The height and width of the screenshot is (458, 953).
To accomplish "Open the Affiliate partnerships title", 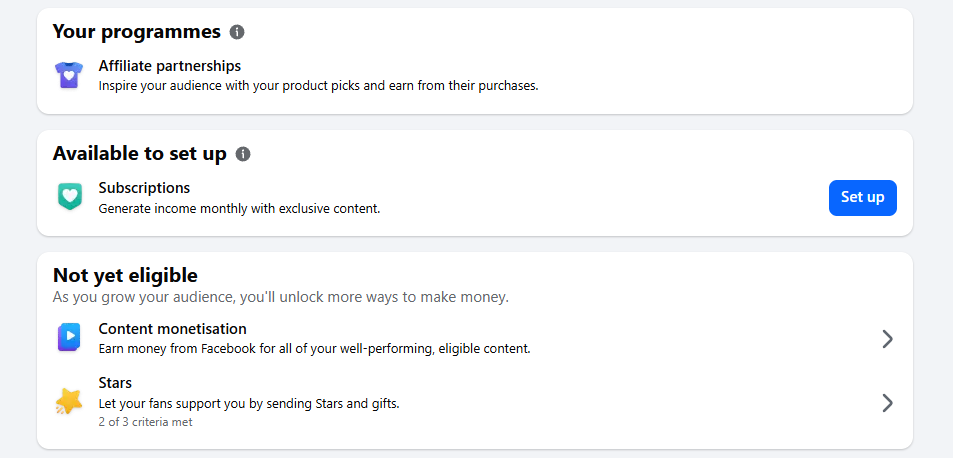I will click(x=170, y=66).
